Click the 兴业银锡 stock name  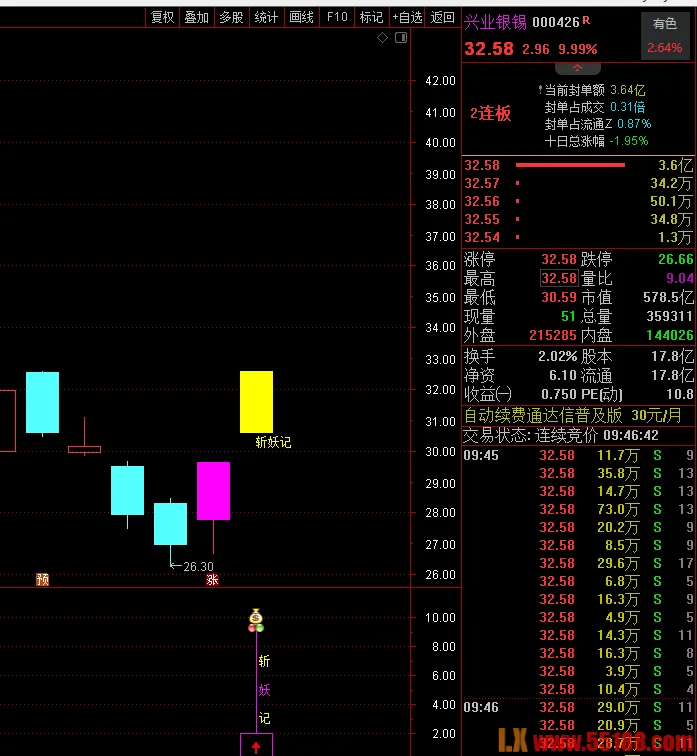click(x=495, y=22)
